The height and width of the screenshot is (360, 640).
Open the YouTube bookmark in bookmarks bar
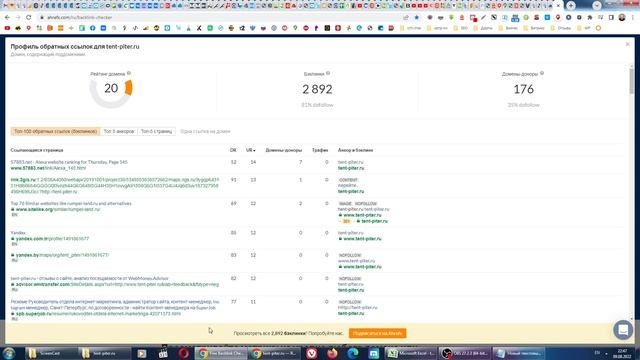click(x=7, y=28)
